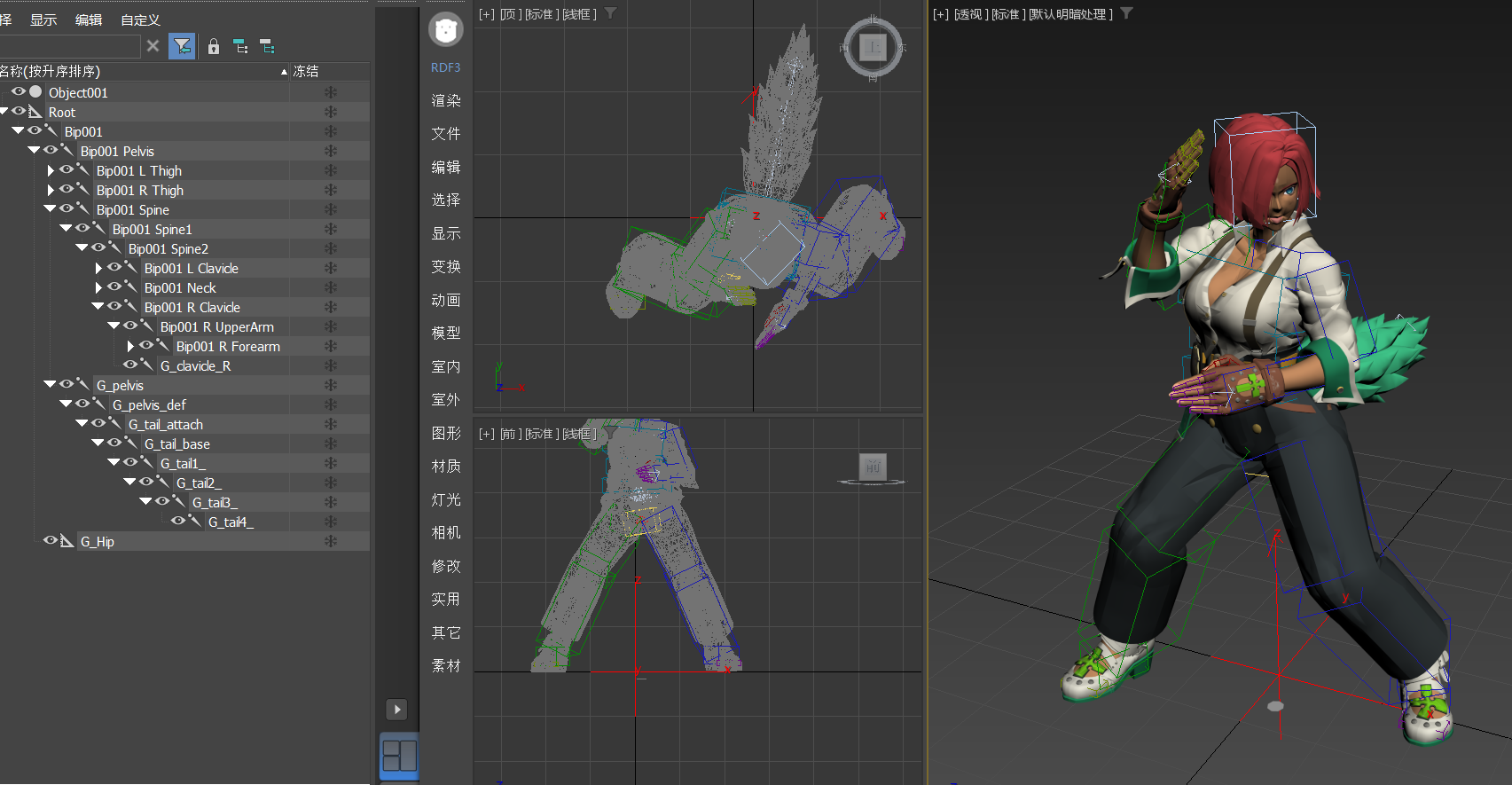Open the 自定义 menu in scene explorer
1512x785 pixels.
[x=140, y=20]
